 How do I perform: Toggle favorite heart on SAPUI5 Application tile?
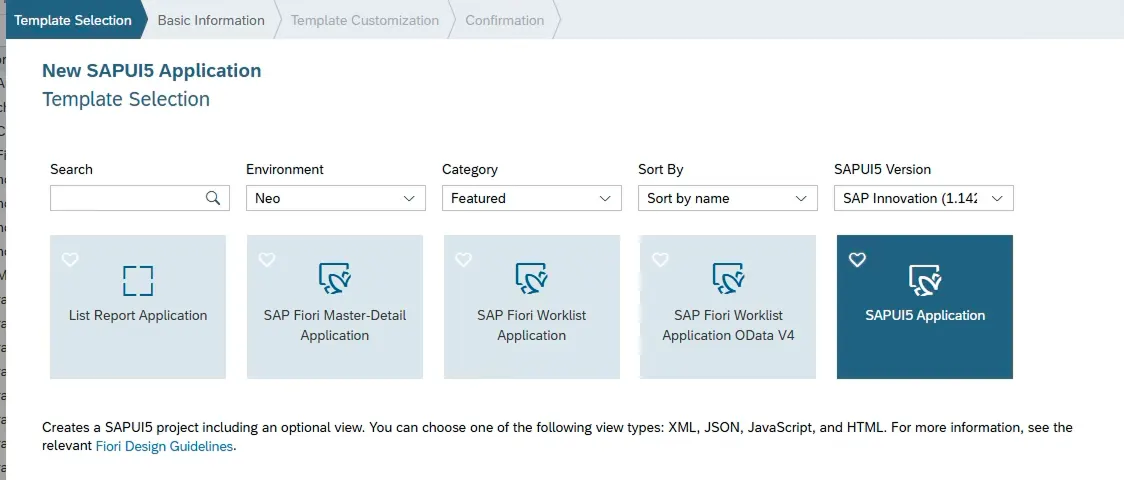(x=857, y=259)
